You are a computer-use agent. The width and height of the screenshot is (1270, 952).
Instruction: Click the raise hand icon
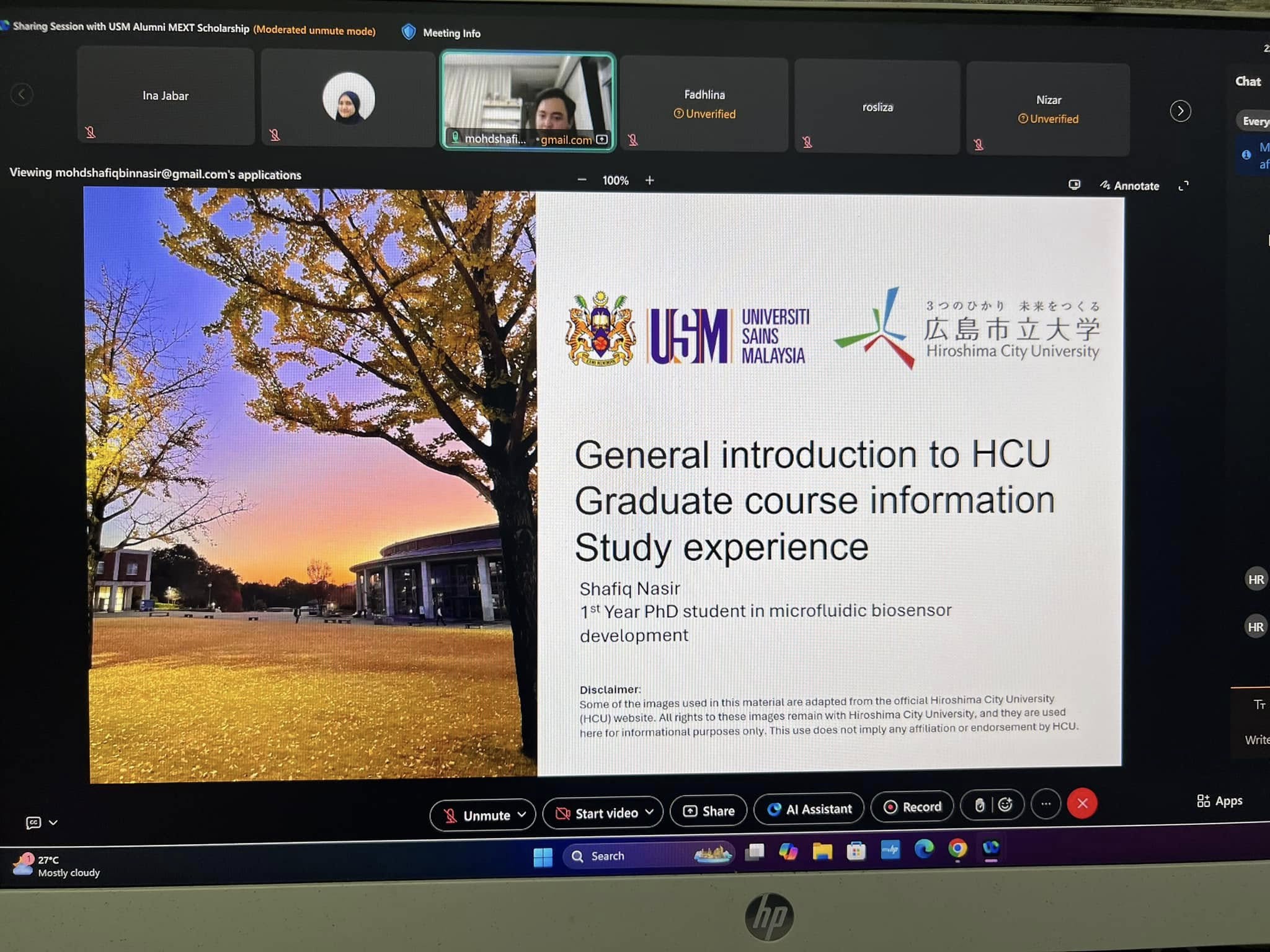coord(980,805)
